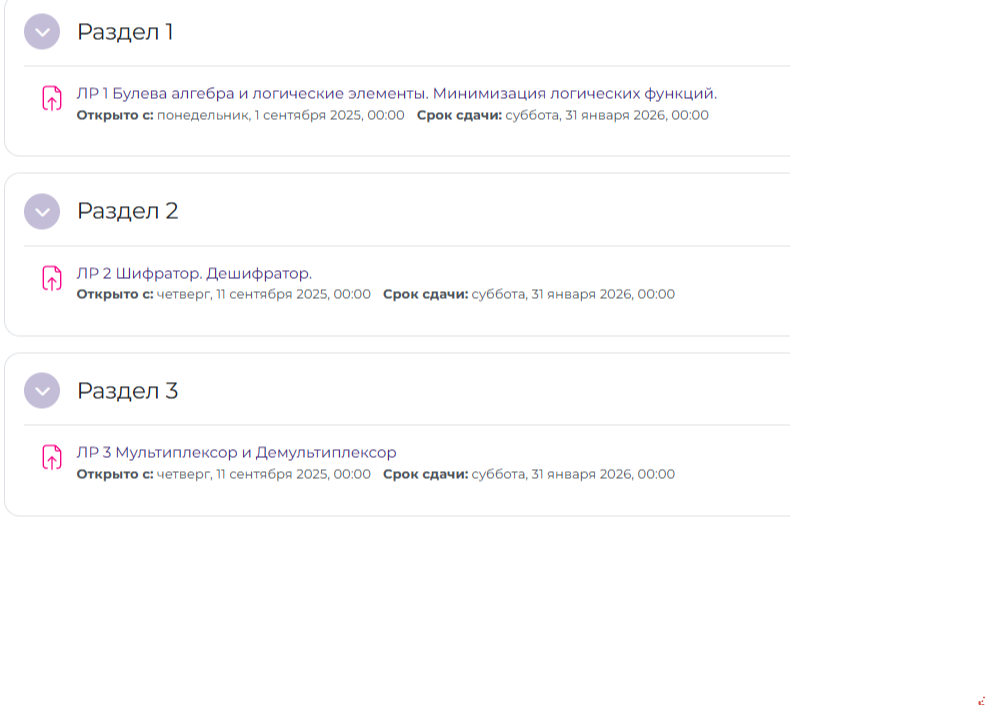The image size is (985, 705).
Task: Toggle the Раздел 3 section chevron
Action: point(42,391)
